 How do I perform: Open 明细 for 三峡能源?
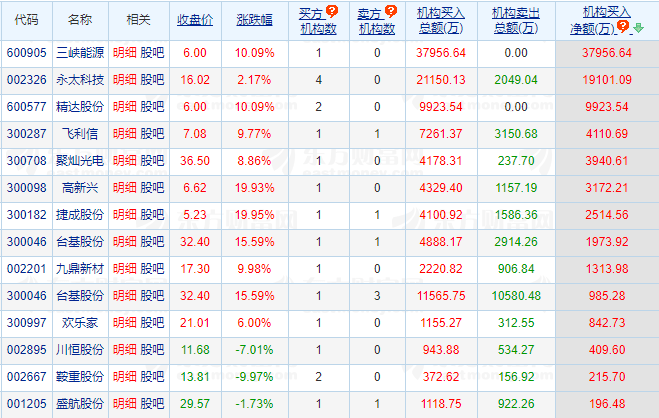(124, 52)
